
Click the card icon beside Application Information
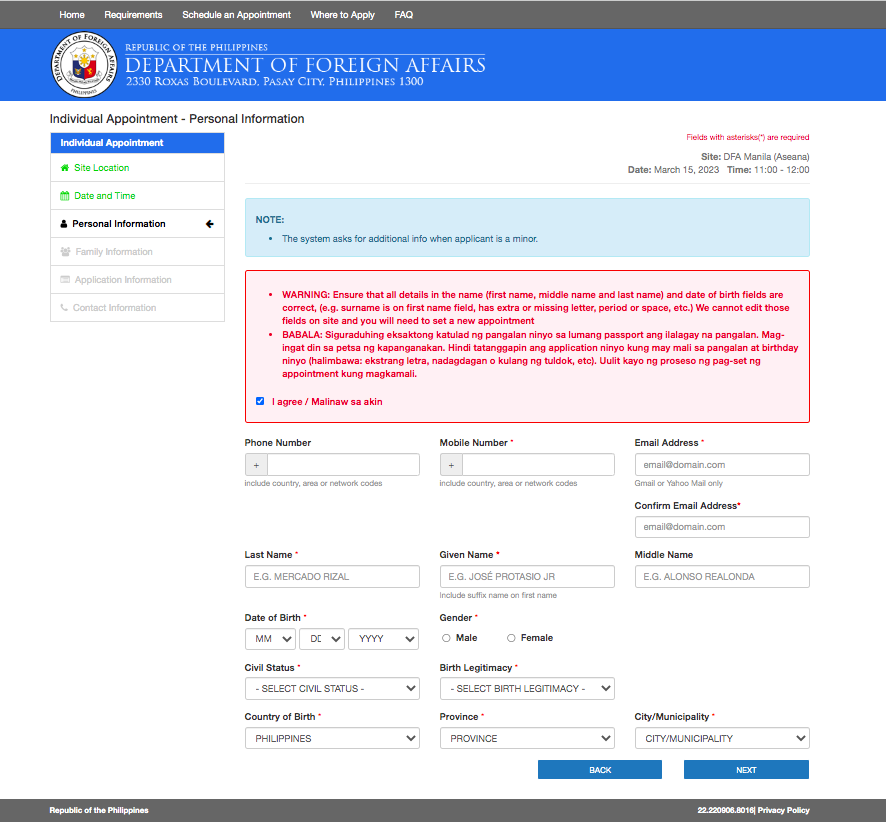[65, 280]
